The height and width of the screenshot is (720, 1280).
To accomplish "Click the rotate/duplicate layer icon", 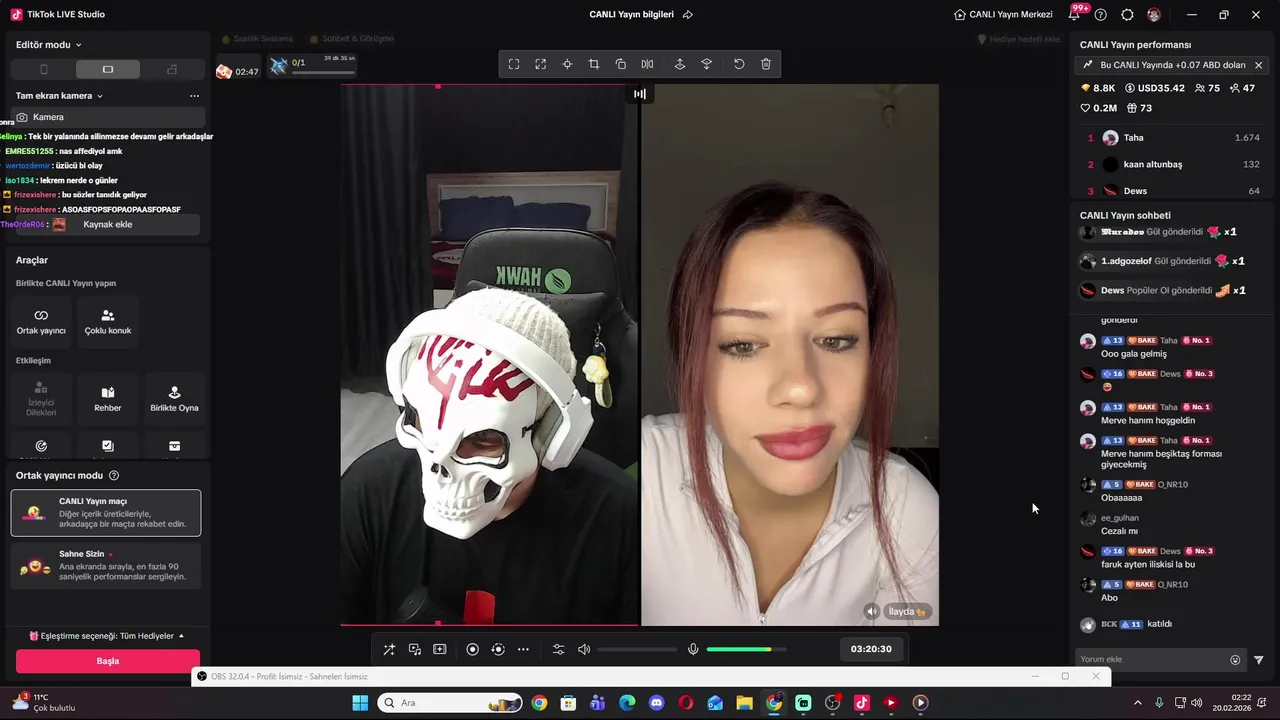I will tap(620, 64).
